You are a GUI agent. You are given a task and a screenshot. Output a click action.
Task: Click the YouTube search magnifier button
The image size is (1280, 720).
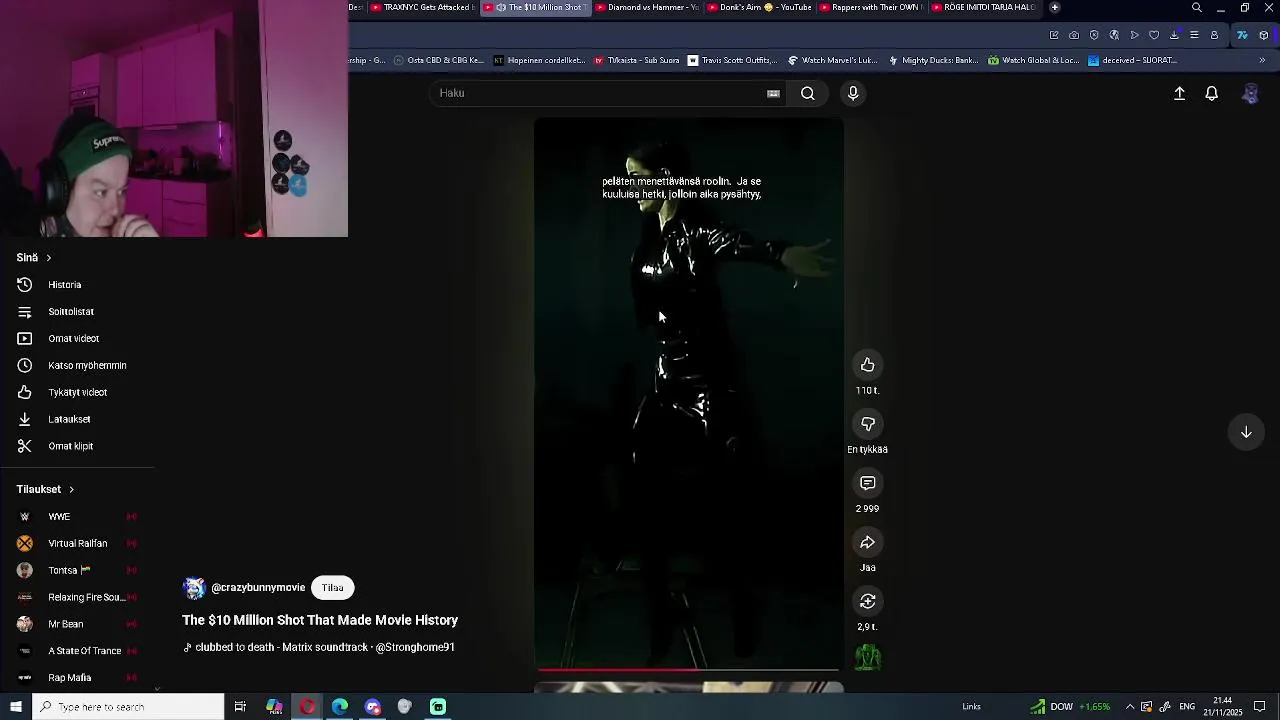(807, 93)
